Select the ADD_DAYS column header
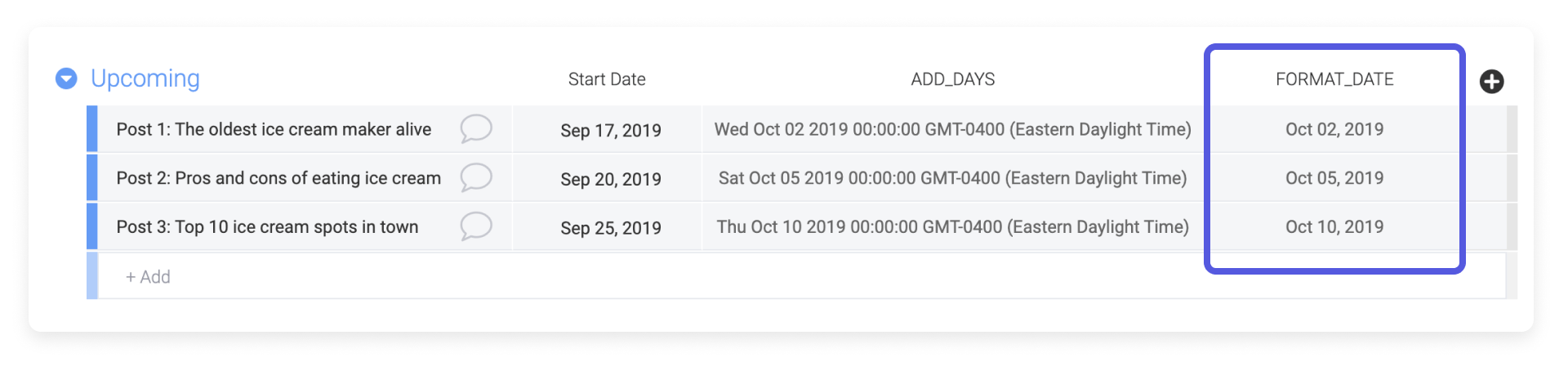The width and height of the screenshot is (1568, 380). point(952,79)
